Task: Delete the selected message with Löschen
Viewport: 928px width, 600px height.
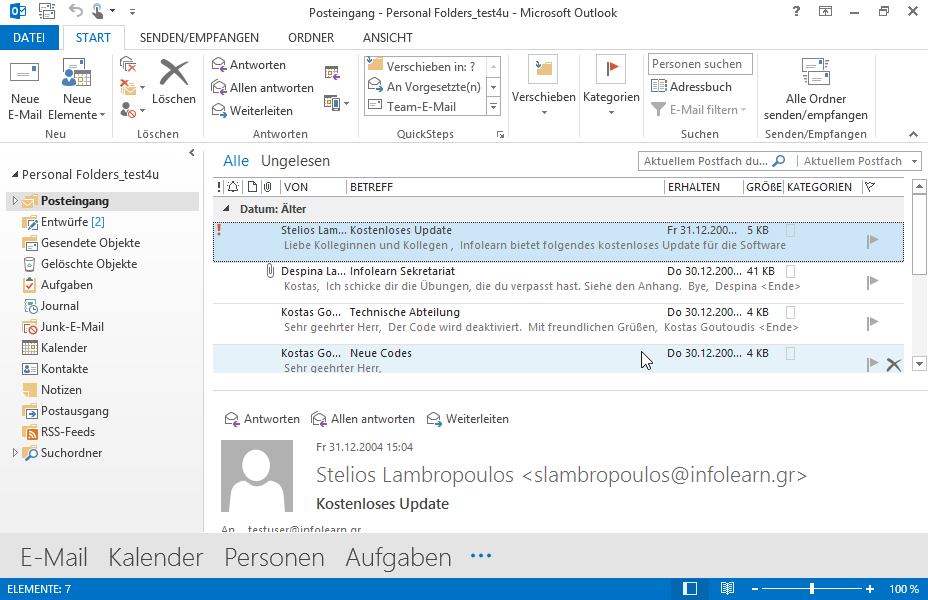Action: [173, 83]
